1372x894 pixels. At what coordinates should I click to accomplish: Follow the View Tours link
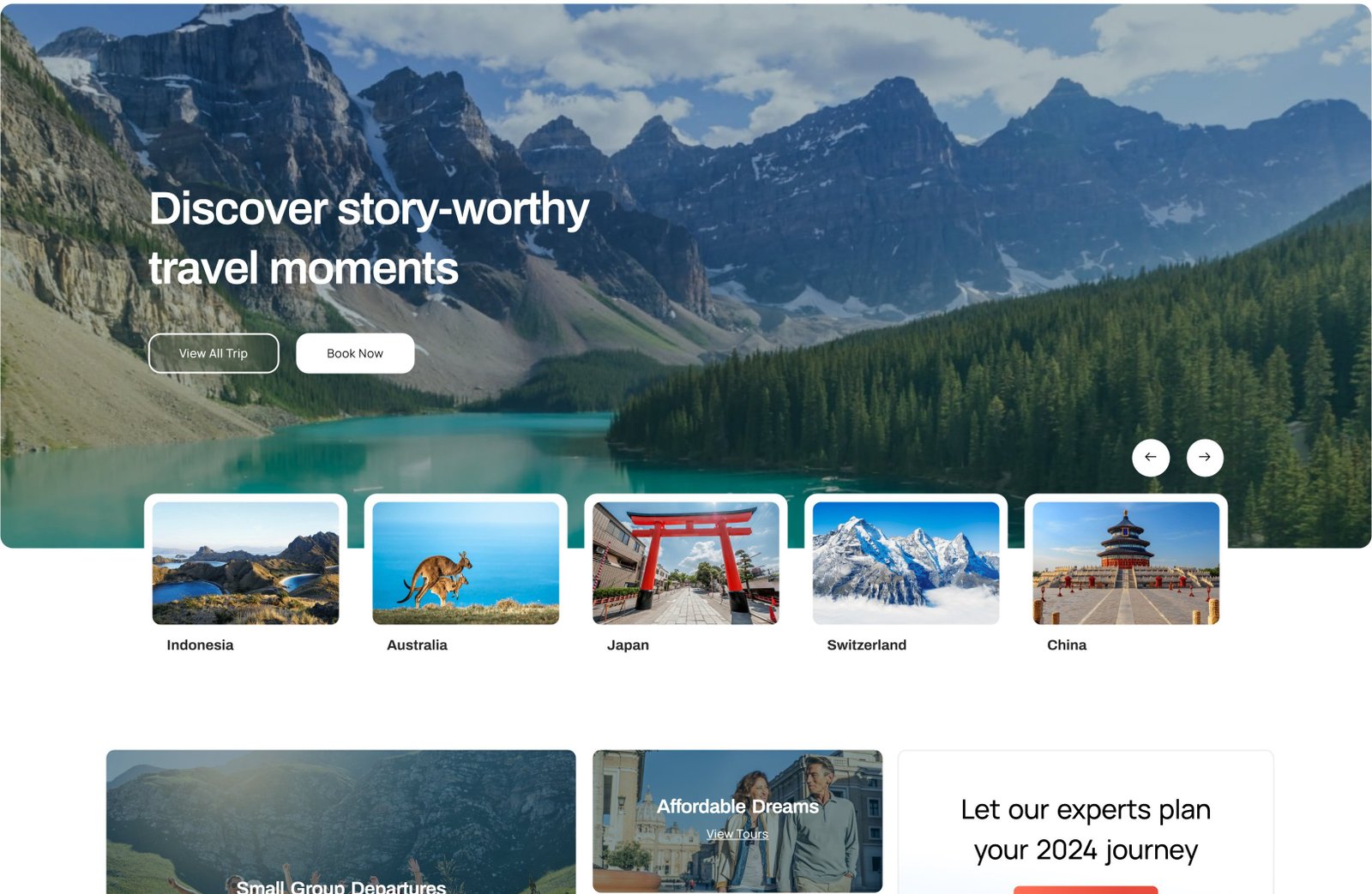[x=737, y=834]
